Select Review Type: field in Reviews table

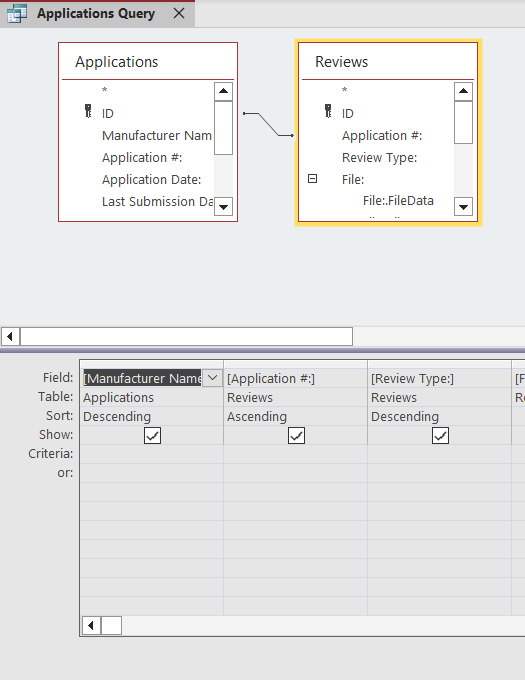pyautogui.click(x=379, y=157)
